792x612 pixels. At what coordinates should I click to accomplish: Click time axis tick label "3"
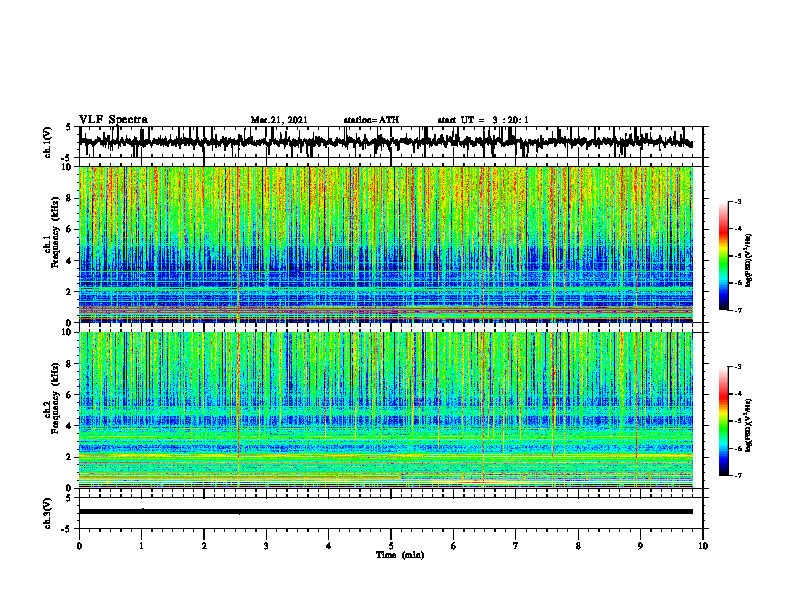click(x=266, y=546)
